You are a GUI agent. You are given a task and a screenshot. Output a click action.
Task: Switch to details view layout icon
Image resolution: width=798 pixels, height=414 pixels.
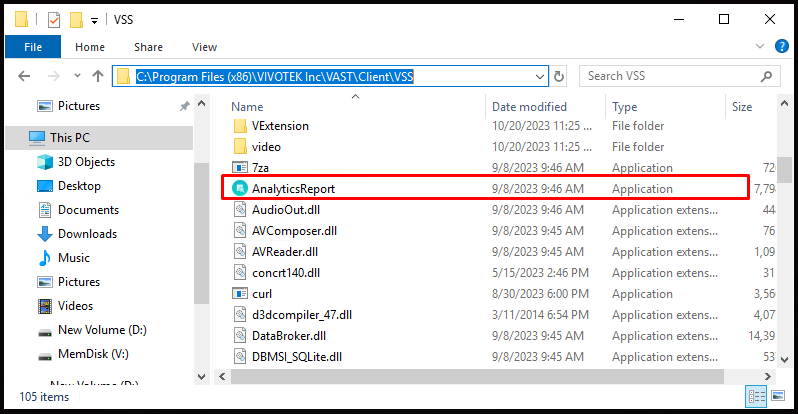coord(756,396)
